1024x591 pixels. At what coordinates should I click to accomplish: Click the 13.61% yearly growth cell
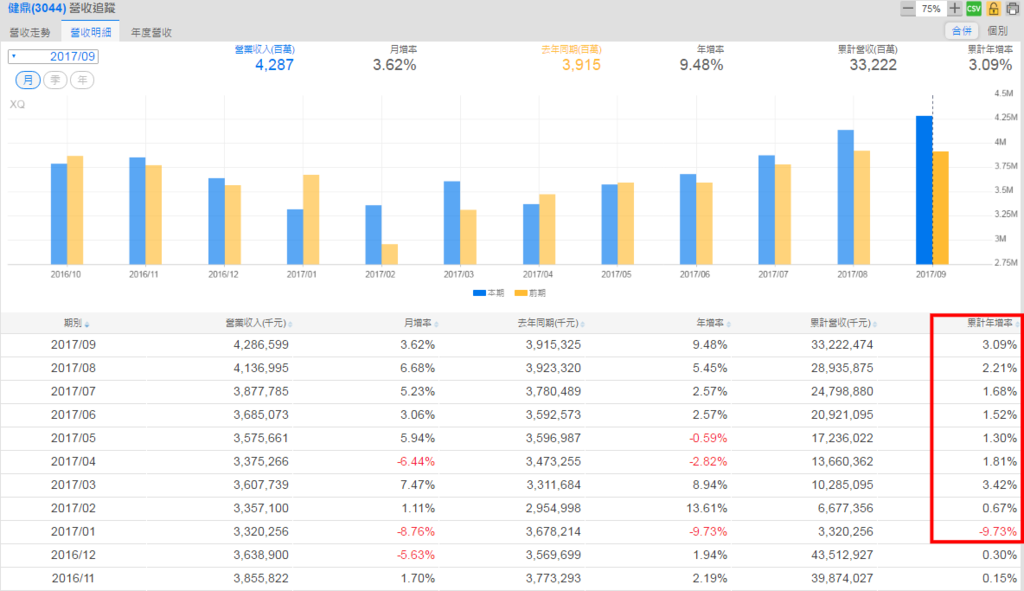(x=707, y=508)
